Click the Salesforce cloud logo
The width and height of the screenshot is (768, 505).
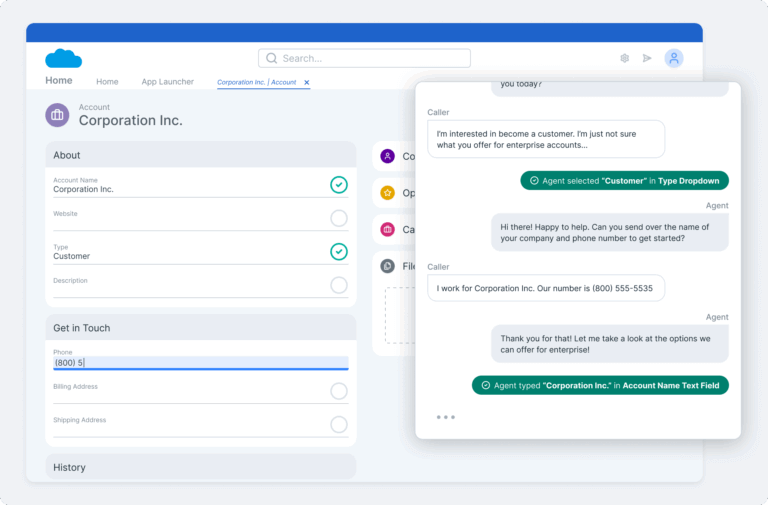click(63, 58)
